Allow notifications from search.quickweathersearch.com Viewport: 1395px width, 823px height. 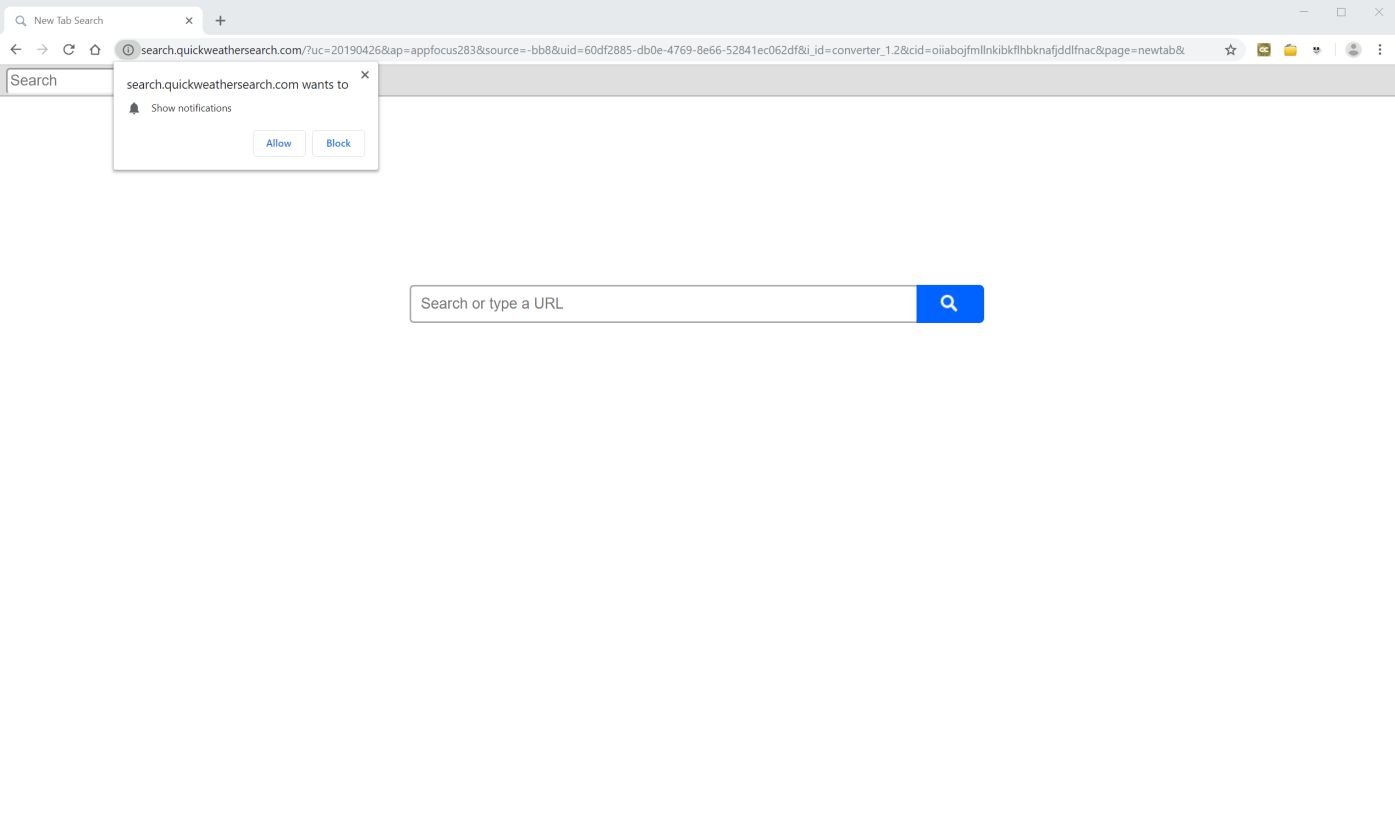pos(278,143)
